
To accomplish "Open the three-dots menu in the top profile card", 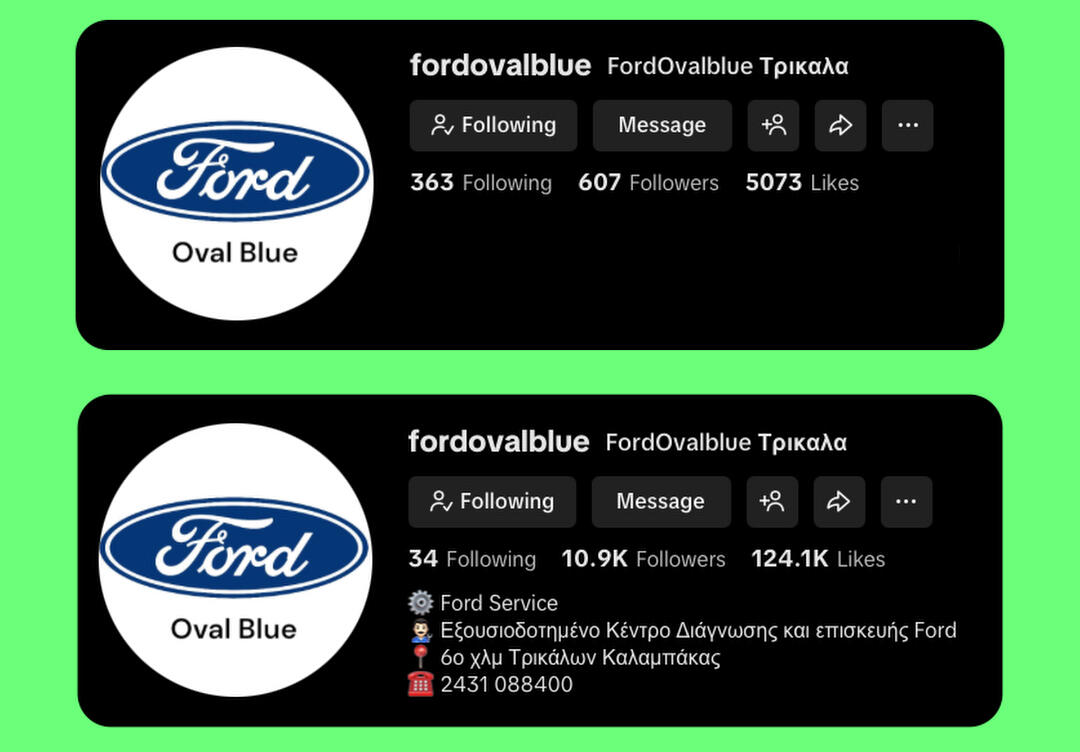I will pos(908,125).
